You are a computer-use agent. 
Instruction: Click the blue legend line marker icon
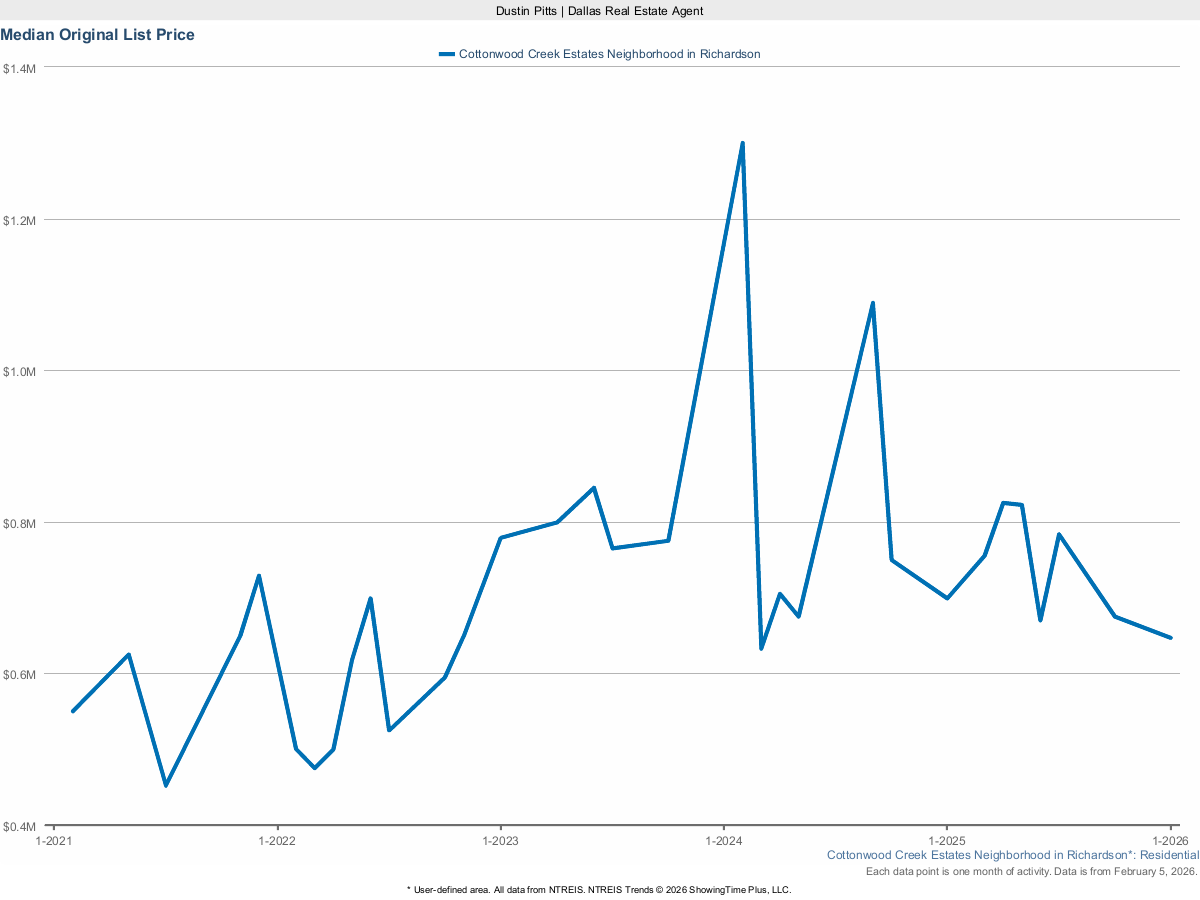[x=447, y=54]
